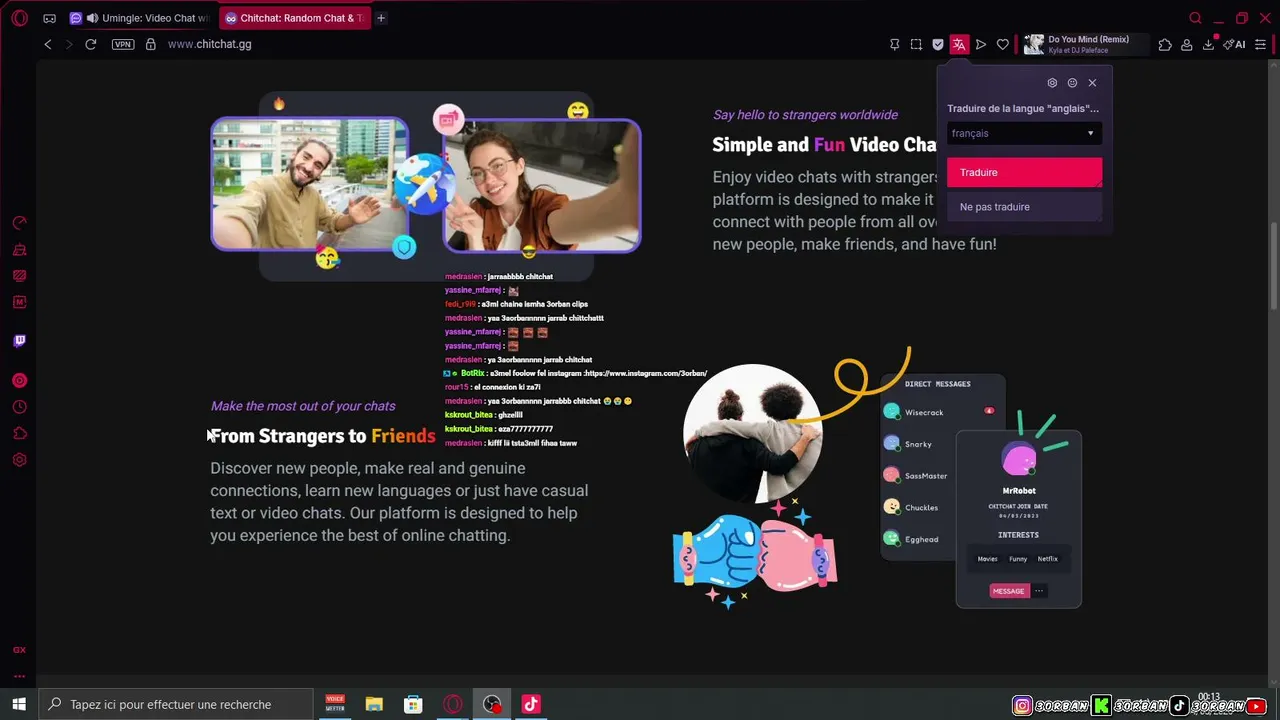1280x720 pixels.
Task: Open the profile account icon
Action: 1187,44
